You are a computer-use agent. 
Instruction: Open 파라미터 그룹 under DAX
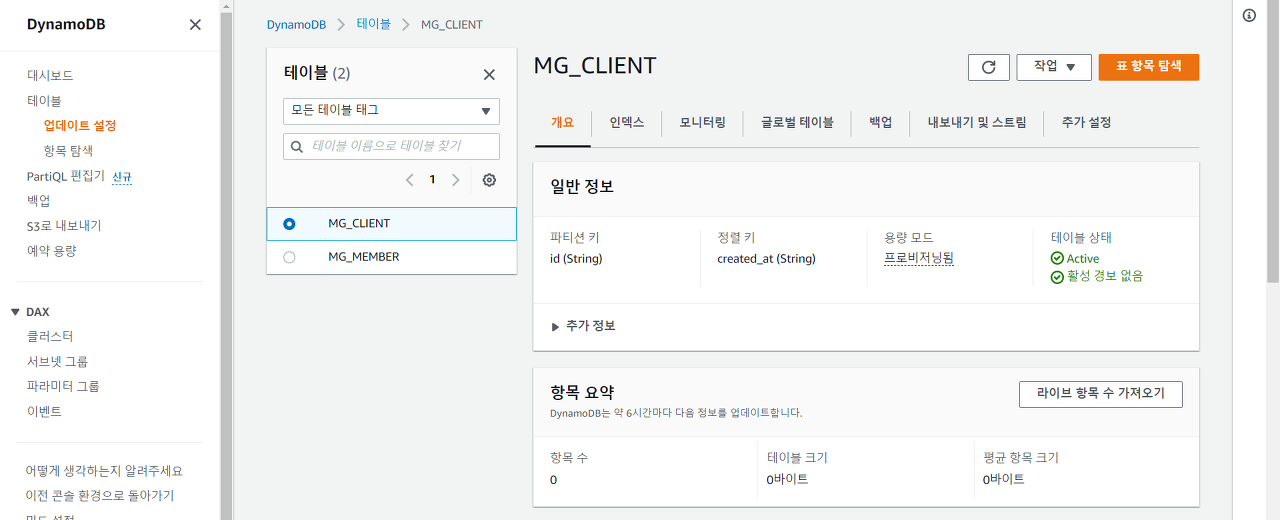[63, 387]
